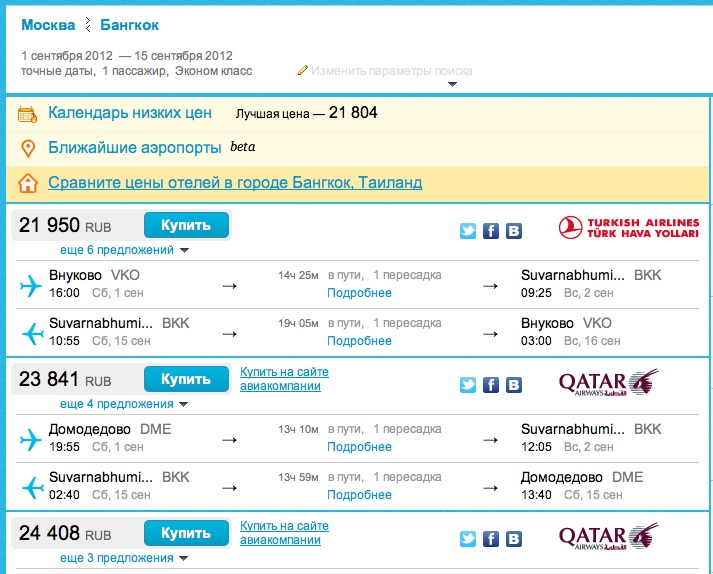Viewport: 713px width, 574px height.
Task: Open hotel price comparison link for Бангкок
Action: 235,182
